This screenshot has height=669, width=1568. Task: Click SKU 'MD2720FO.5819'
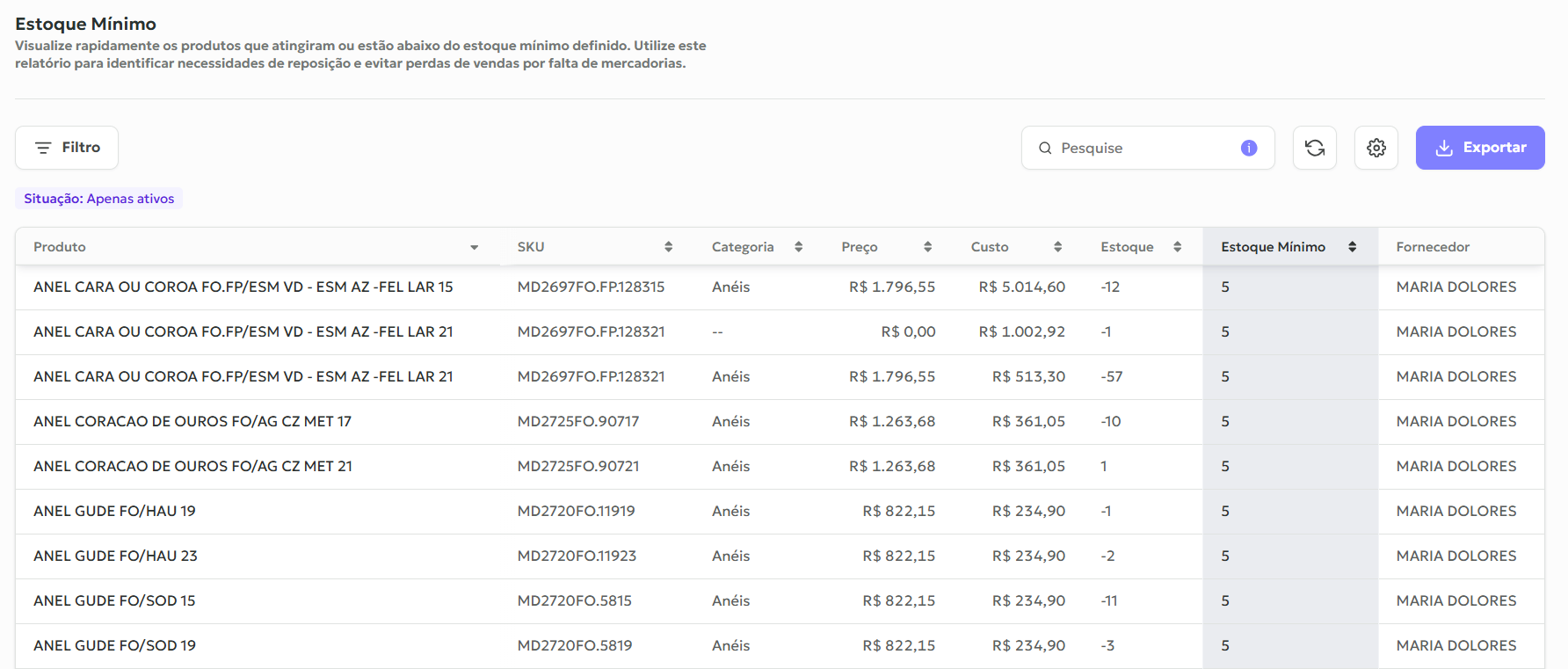[575, 645]
